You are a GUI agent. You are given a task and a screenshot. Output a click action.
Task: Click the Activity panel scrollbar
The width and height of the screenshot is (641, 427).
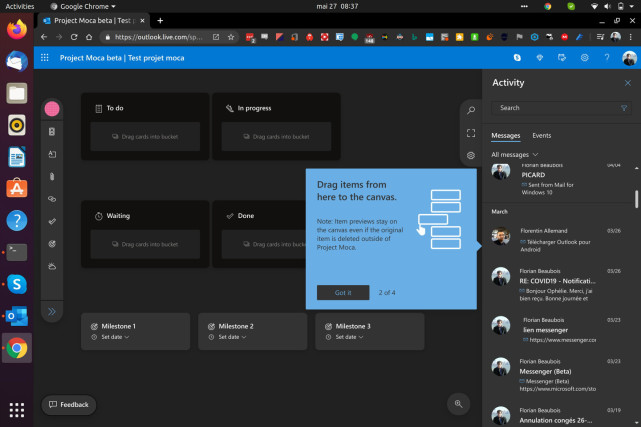coord(636,199)
